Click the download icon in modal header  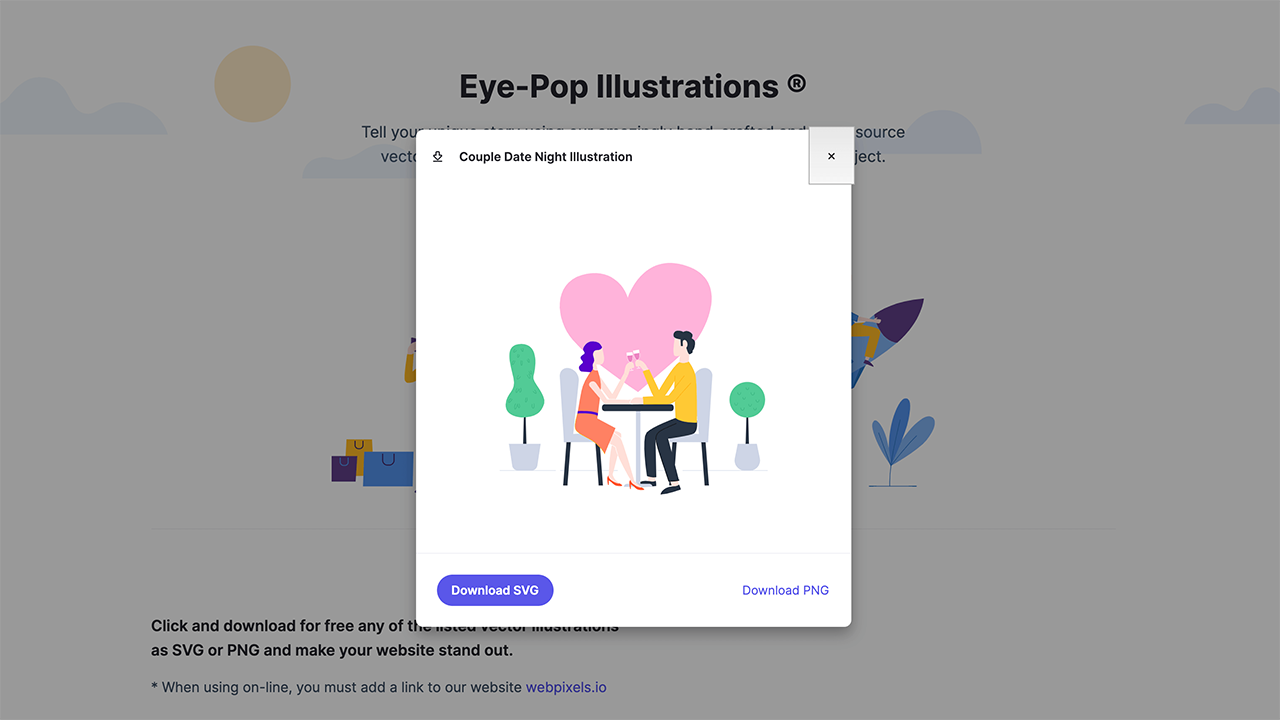coord(437,157)
